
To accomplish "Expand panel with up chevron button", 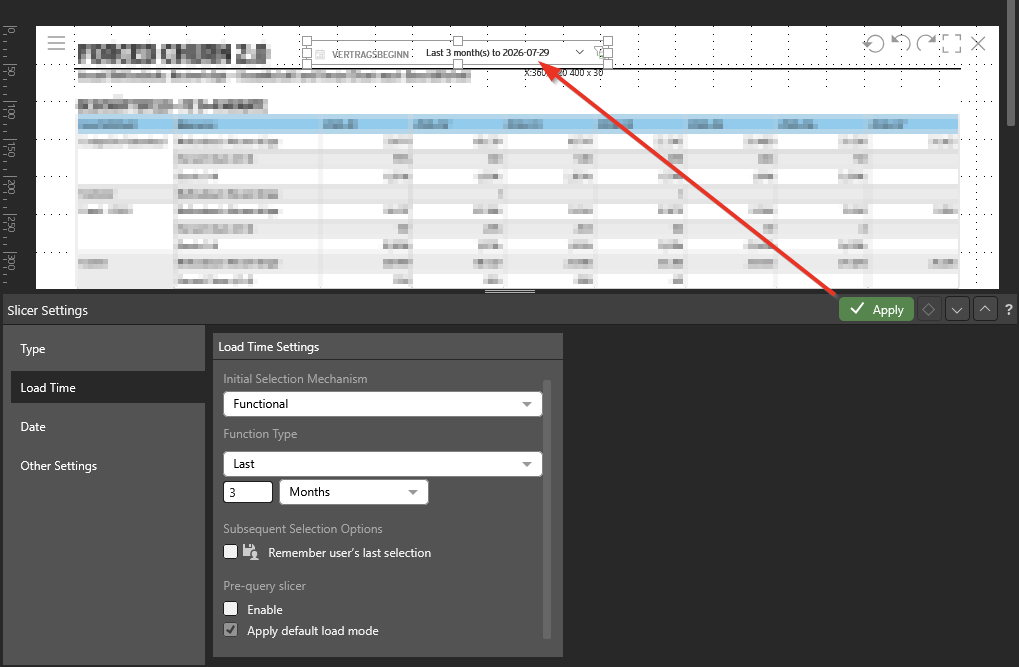I will tap(985, 309).
